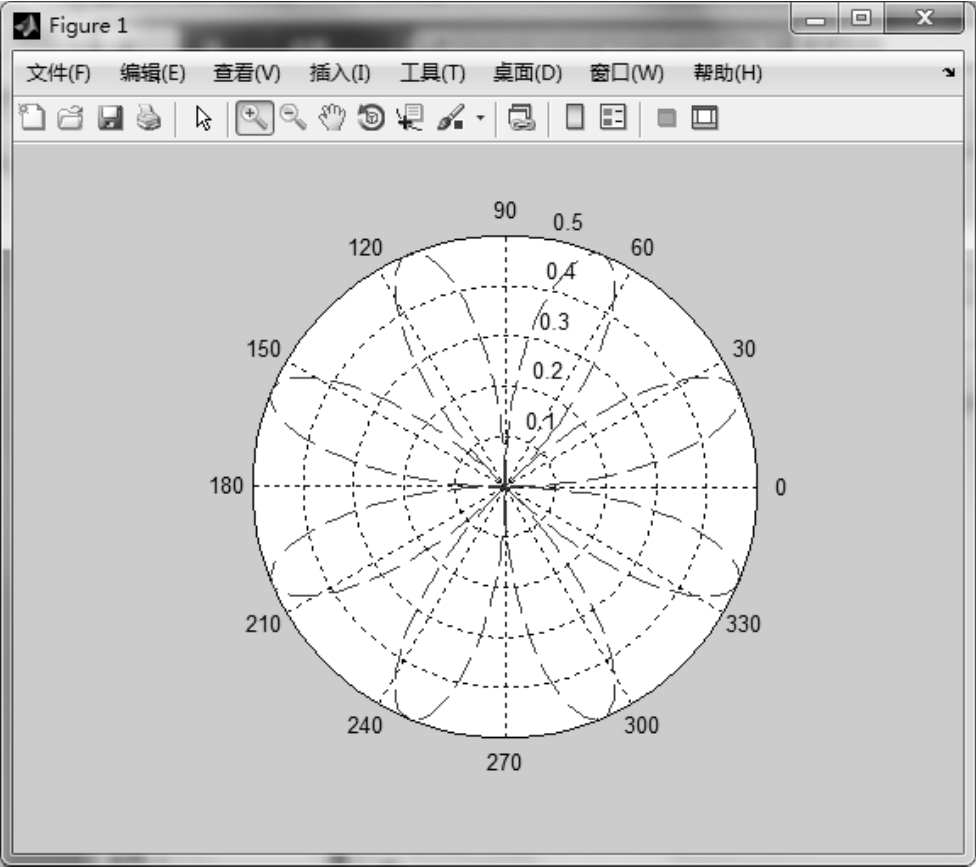The height and width of the screenshot is (867, 976).
Task: Open the 插入(I) menu
Action: (x=340, y=73)
